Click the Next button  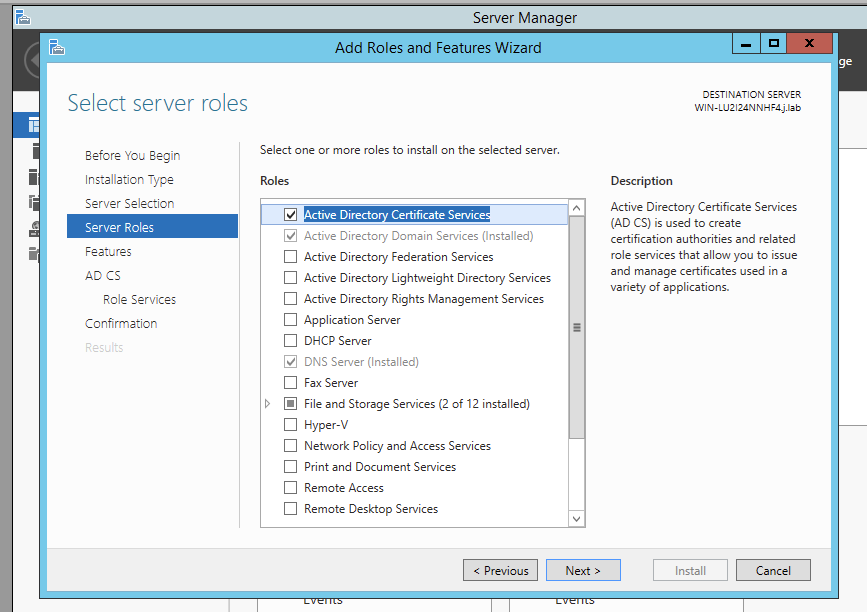point(583,570)
